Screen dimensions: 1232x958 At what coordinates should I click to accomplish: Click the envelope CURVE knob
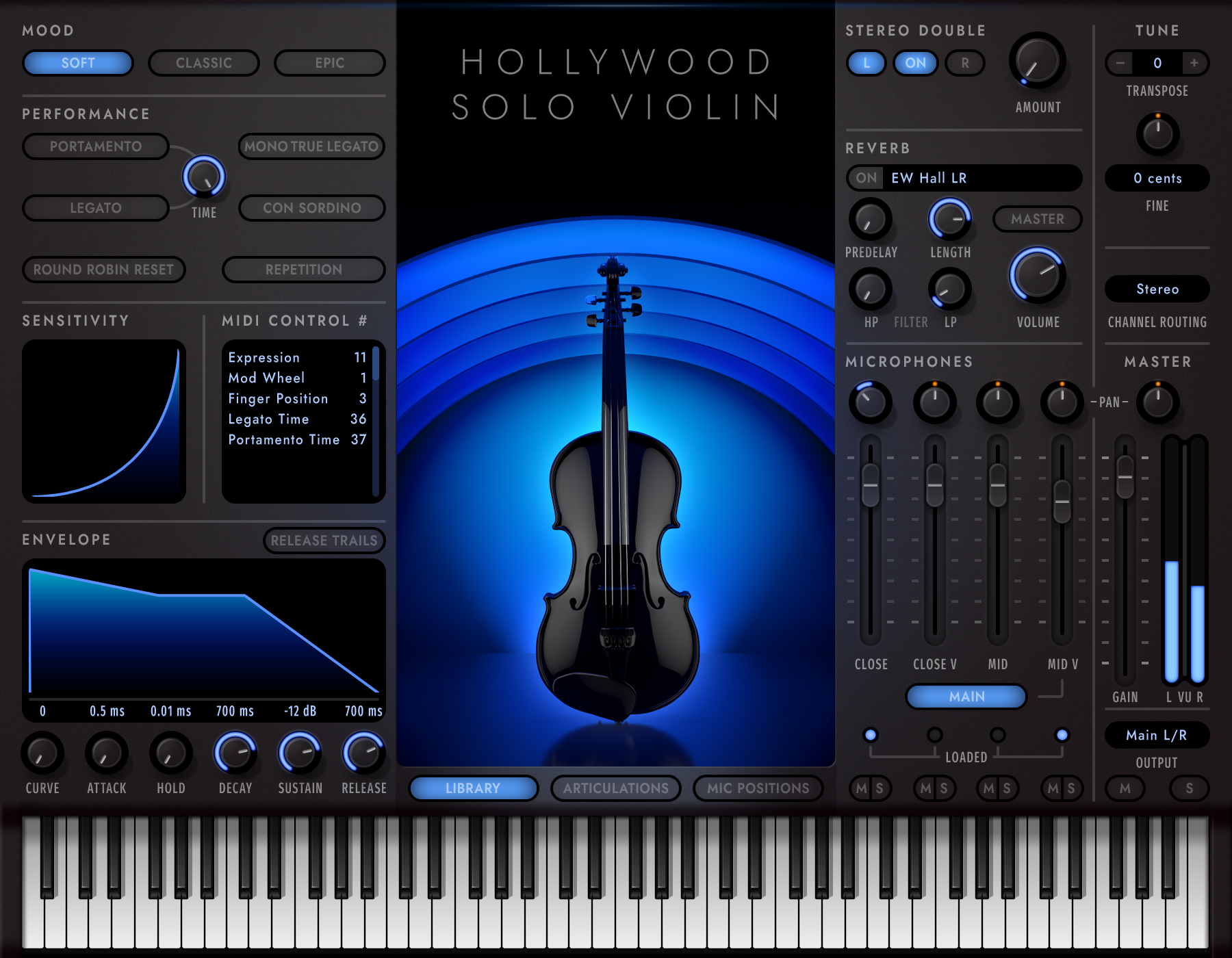42,753
